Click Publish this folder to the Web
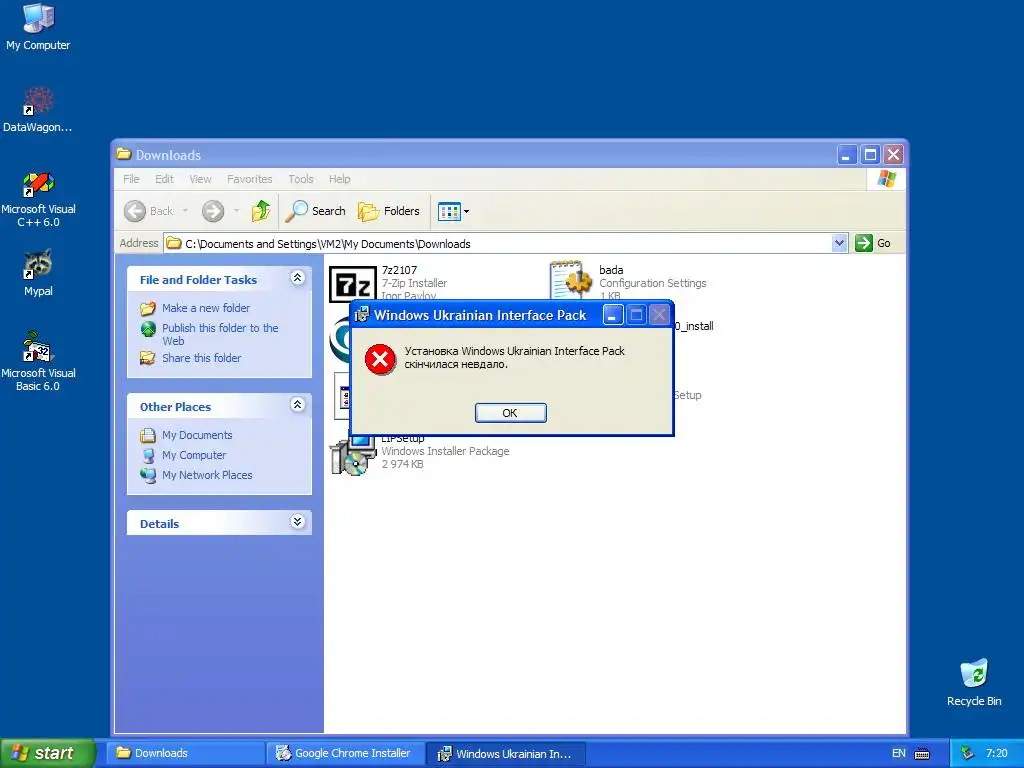 [220, 334]
